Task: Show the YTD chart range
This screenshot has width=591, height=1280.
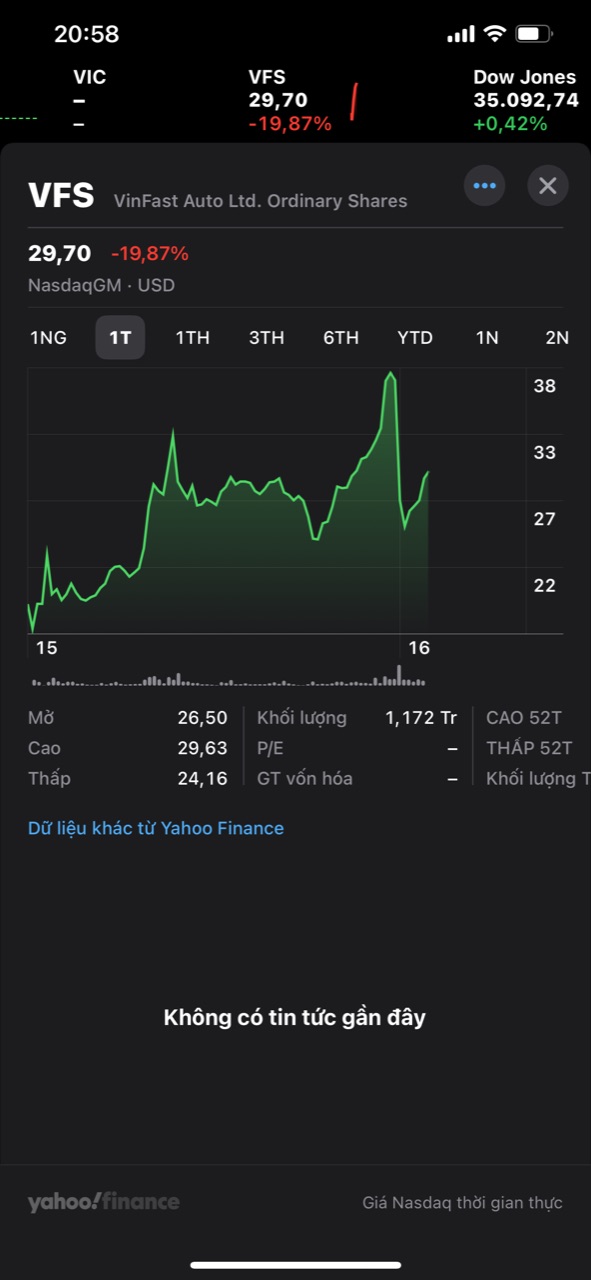Action: (x=415, y=338)
